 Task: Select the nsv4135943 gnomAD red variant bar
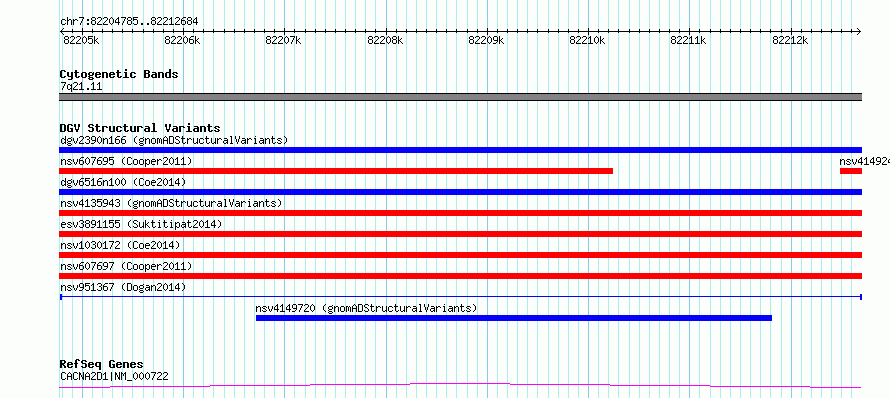coord(460,213)
